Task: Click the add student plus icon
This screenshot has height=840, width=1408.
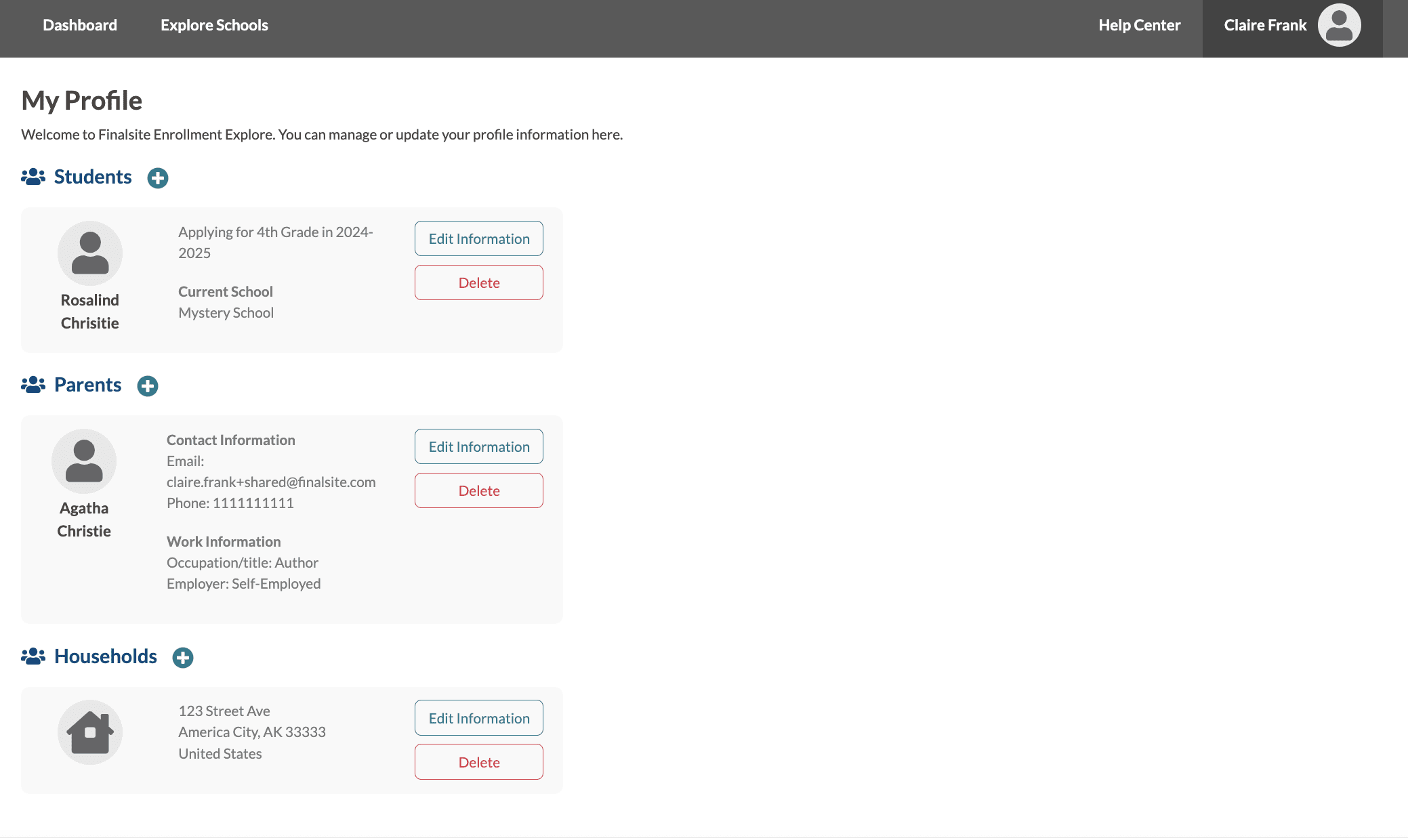Action: point(158,178)
